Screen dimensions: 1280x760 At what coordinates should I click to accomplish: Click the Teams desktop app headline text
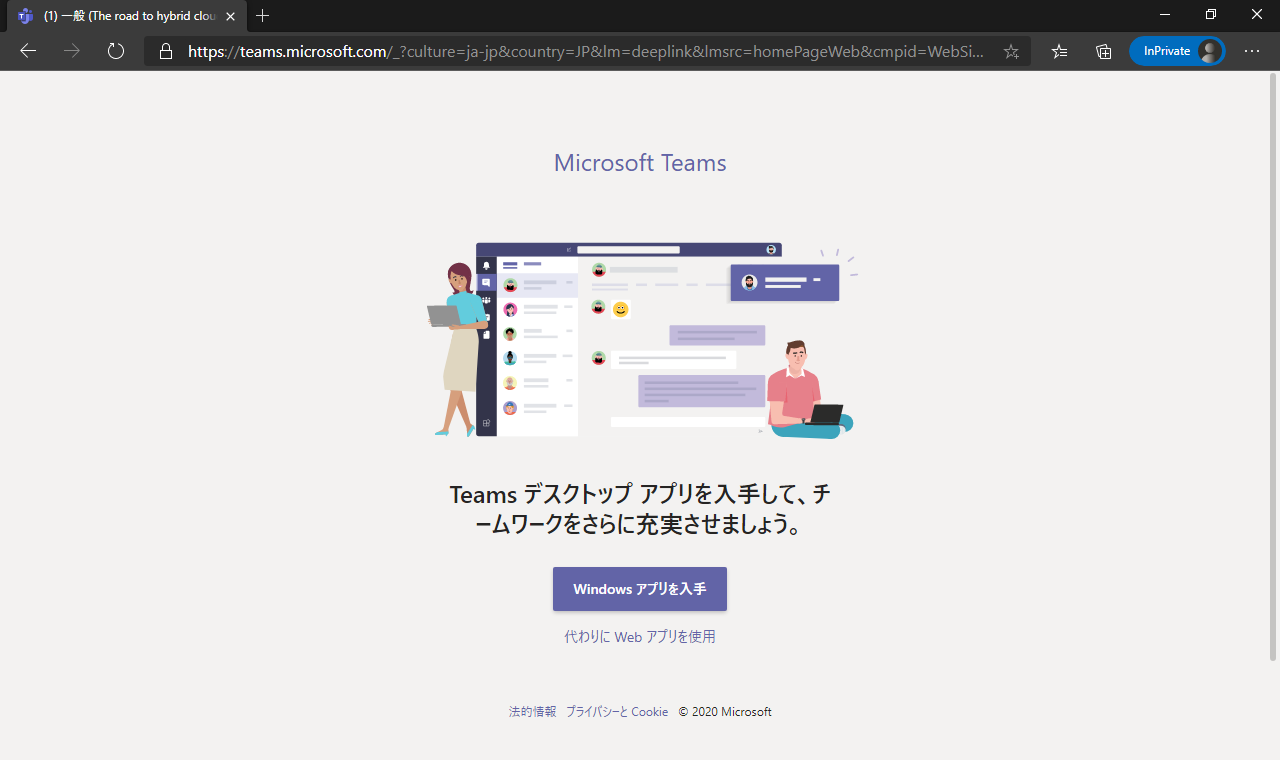[x=640, y=509]
